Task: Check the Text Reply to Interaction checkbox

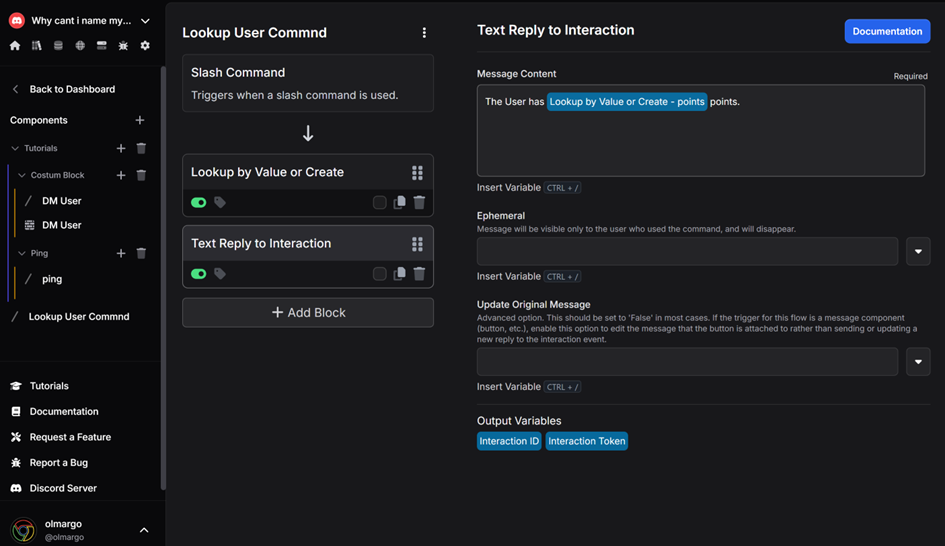Action: [x=379, y=274]
